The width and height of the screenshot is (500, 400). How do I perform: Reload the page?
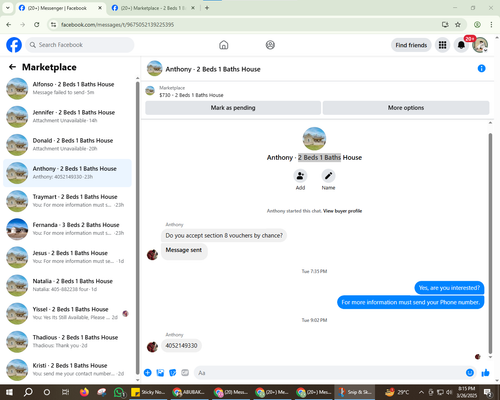[37, 25]
